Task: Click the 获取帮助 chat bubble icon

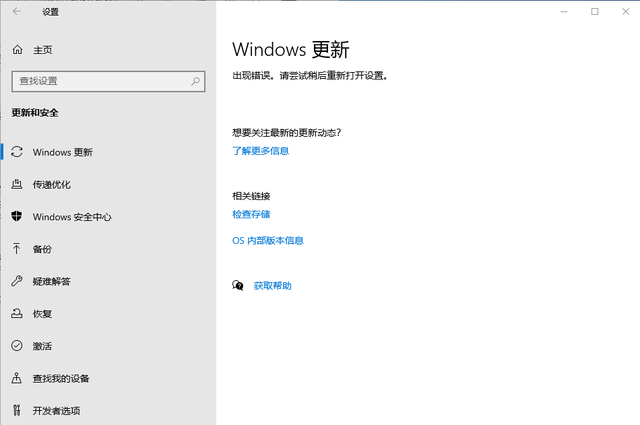Action: tap(238, 285)
